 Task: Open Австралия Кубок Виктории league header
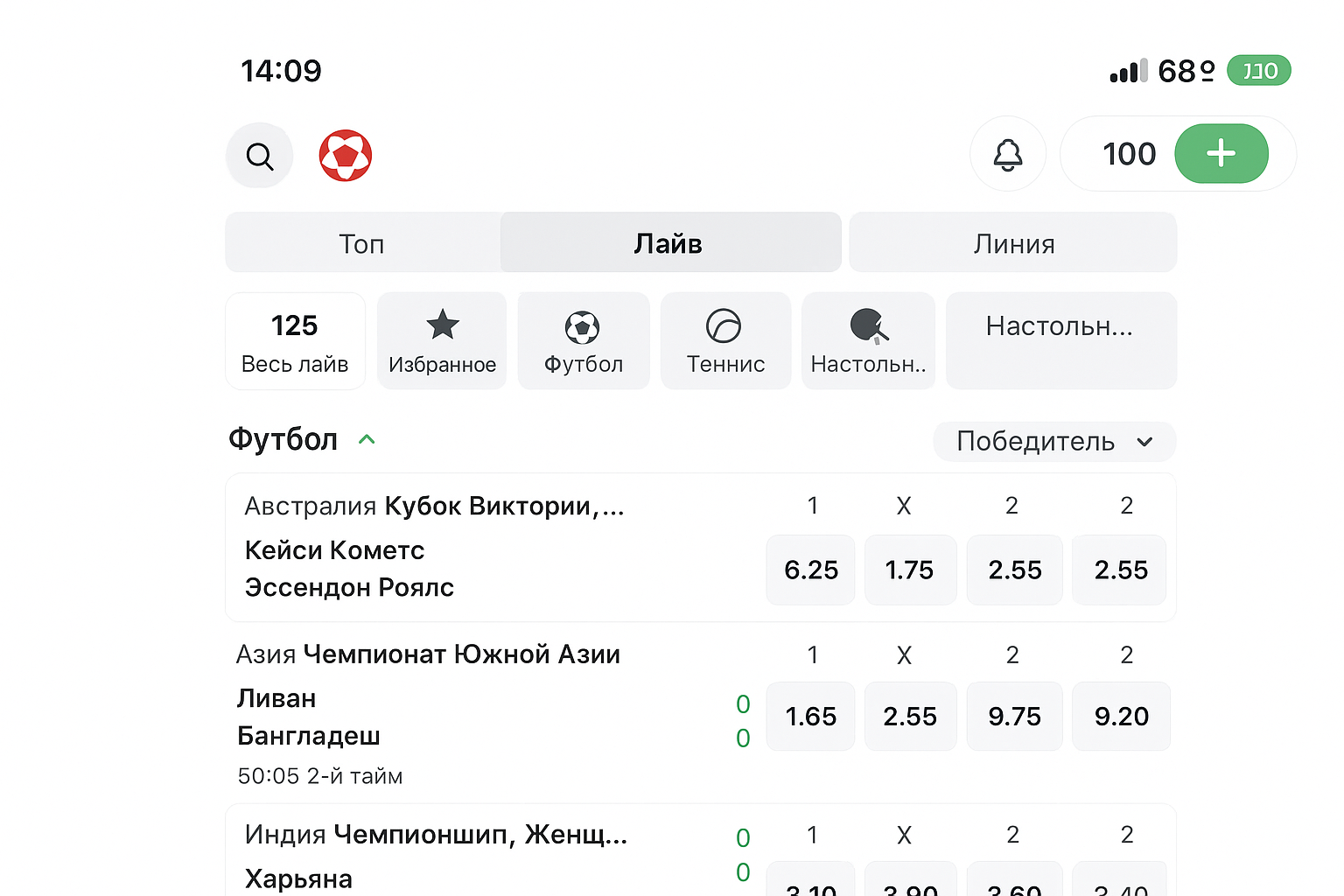435,506
